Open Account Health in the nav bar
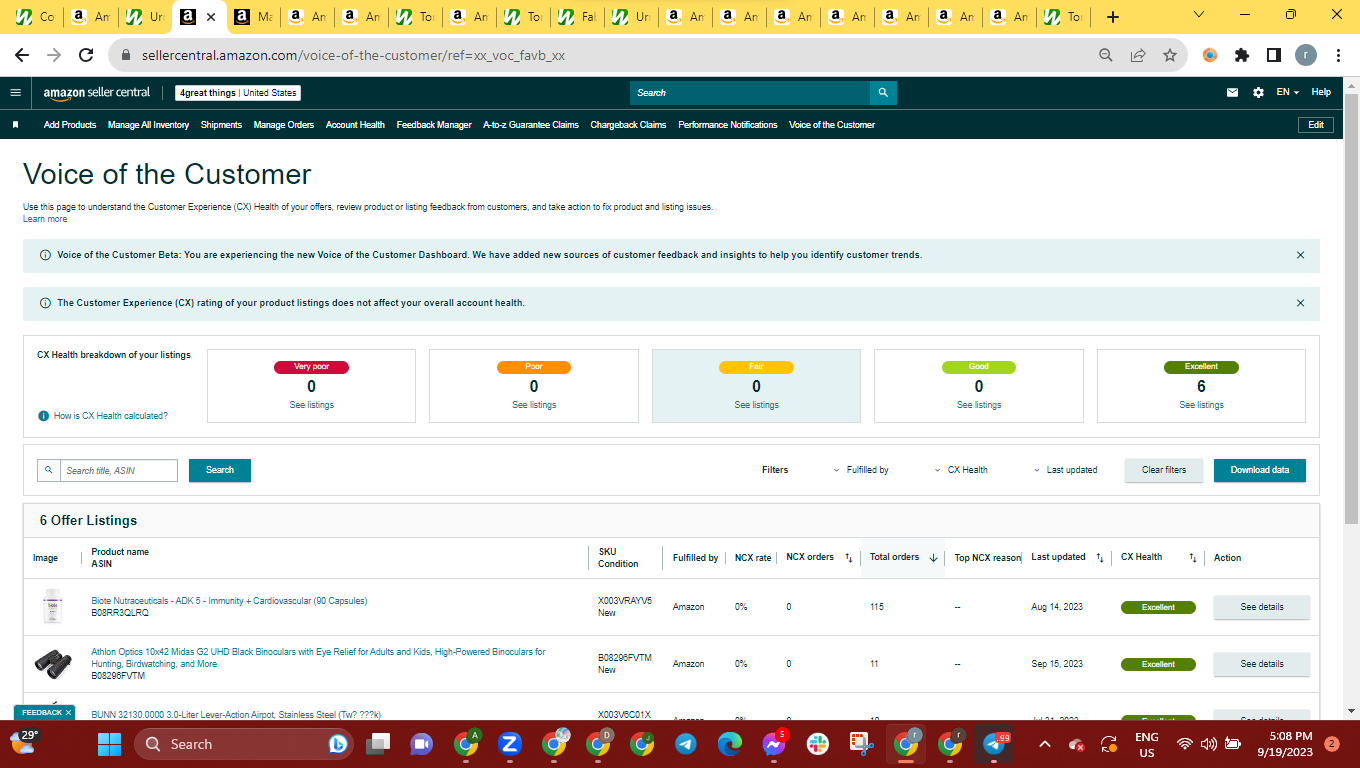The image size is (1360, 768). [x=355, y=125]
